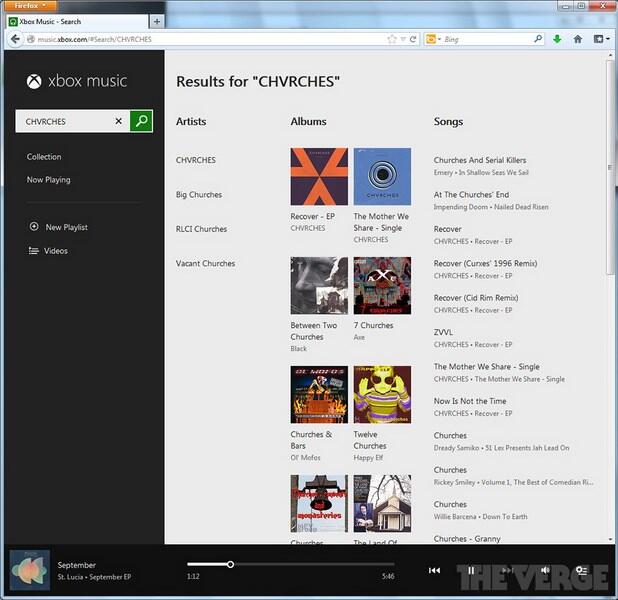Click the browser search bar magnifier
618x600 pixels.
tap(538, 39)
